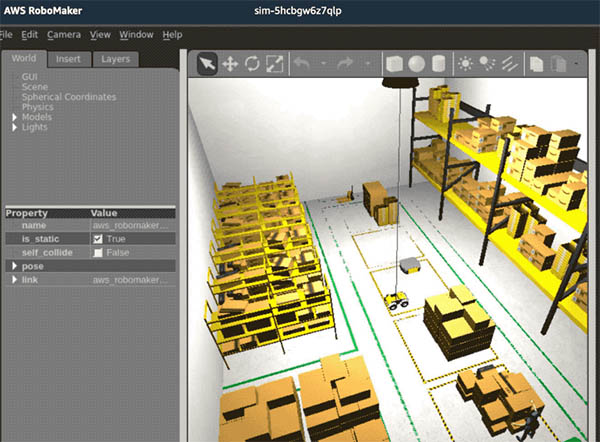This screenshot has width=600, height=442.
Task: Click the name property label
Action: (34, 225)
